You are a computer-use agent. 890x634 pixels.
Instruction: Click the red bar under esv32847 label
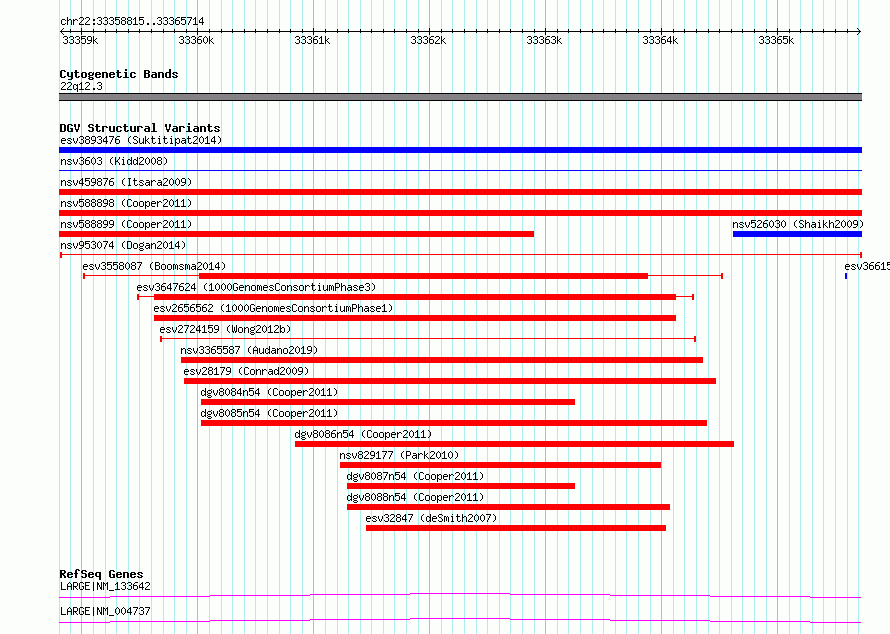click(516, 528)
